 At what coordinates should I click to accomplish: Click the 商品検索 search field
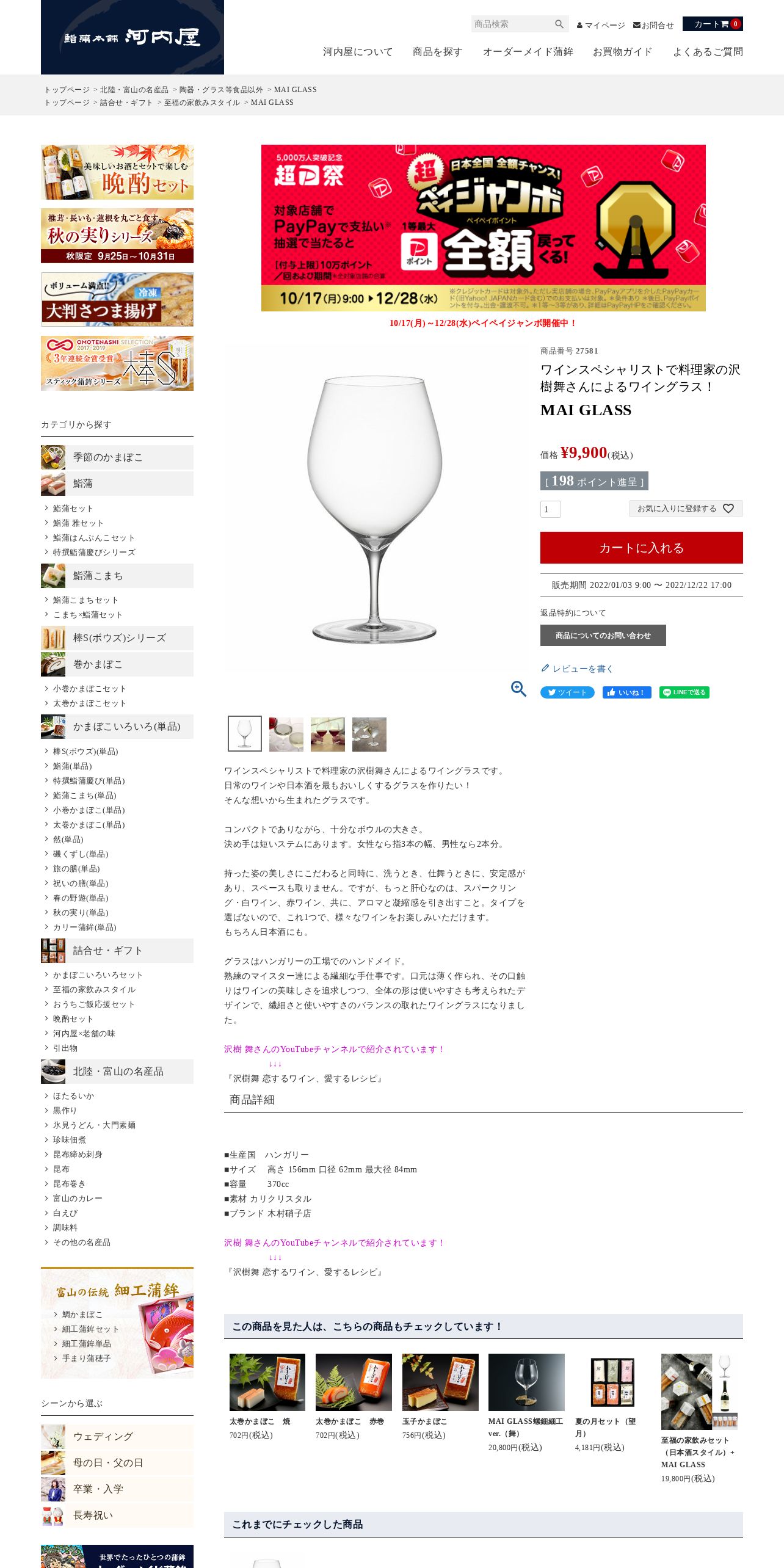(512, 24)
